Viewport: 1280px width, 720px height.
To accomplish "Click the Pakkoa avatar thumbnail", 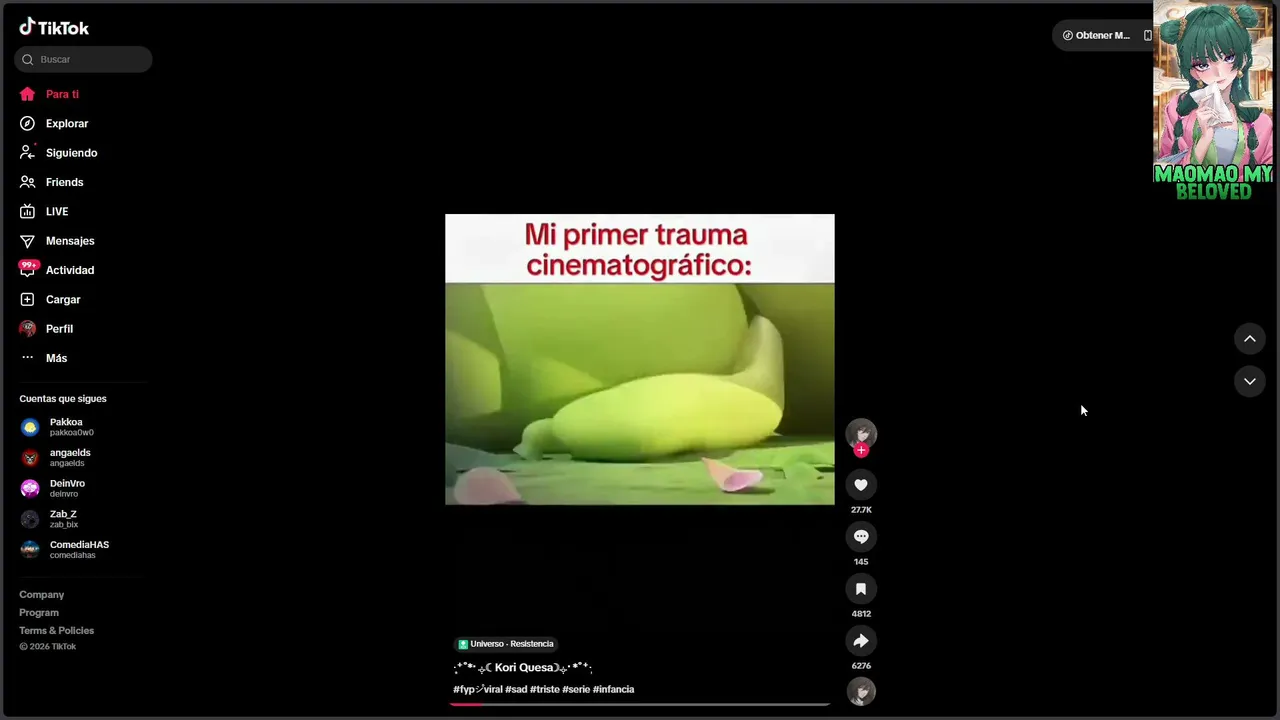I will [30, 427].
